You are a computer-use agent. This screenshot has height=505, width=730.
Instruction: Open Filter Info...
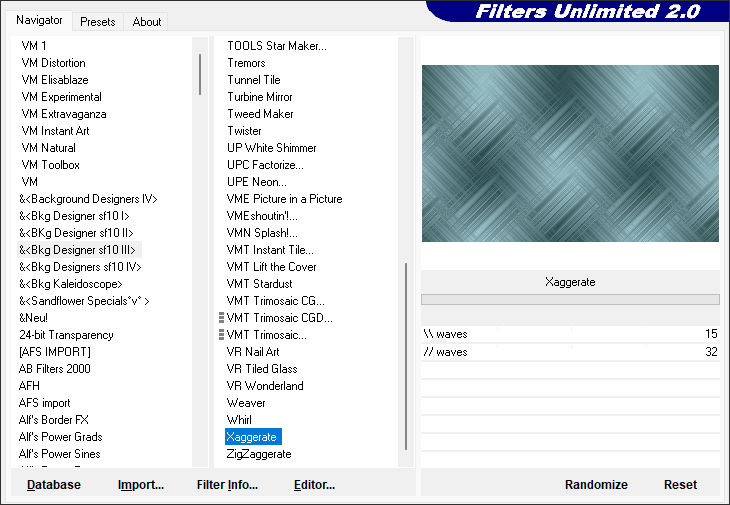point(227,485)
